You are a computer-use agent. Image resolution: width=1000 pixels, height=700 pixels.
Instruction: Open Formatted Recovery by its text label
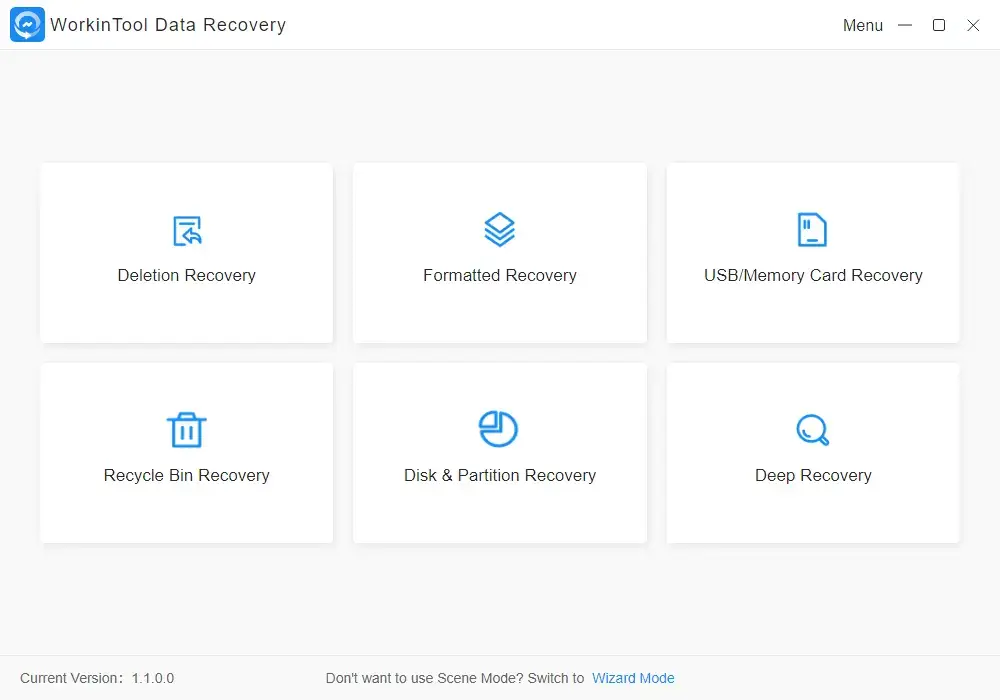[x=499, y=275]
